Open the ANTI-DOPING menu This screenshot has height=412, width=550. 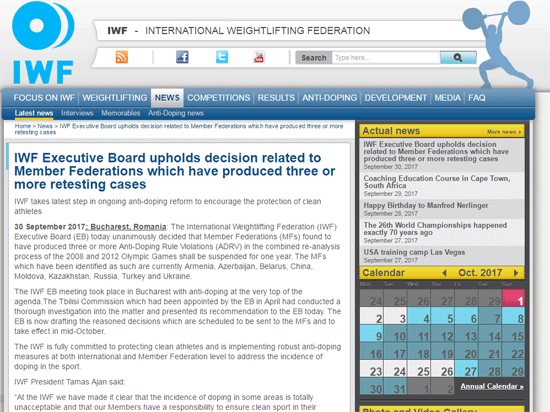329,98
